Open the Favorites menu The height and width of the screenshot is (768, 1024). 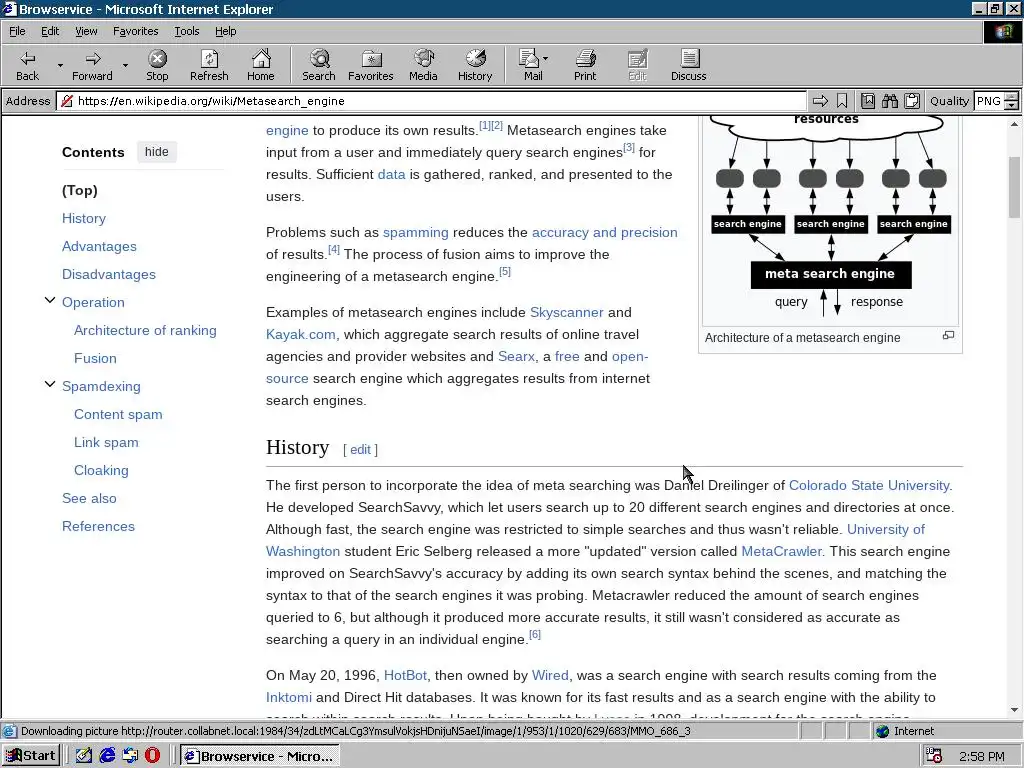(135, 31)
